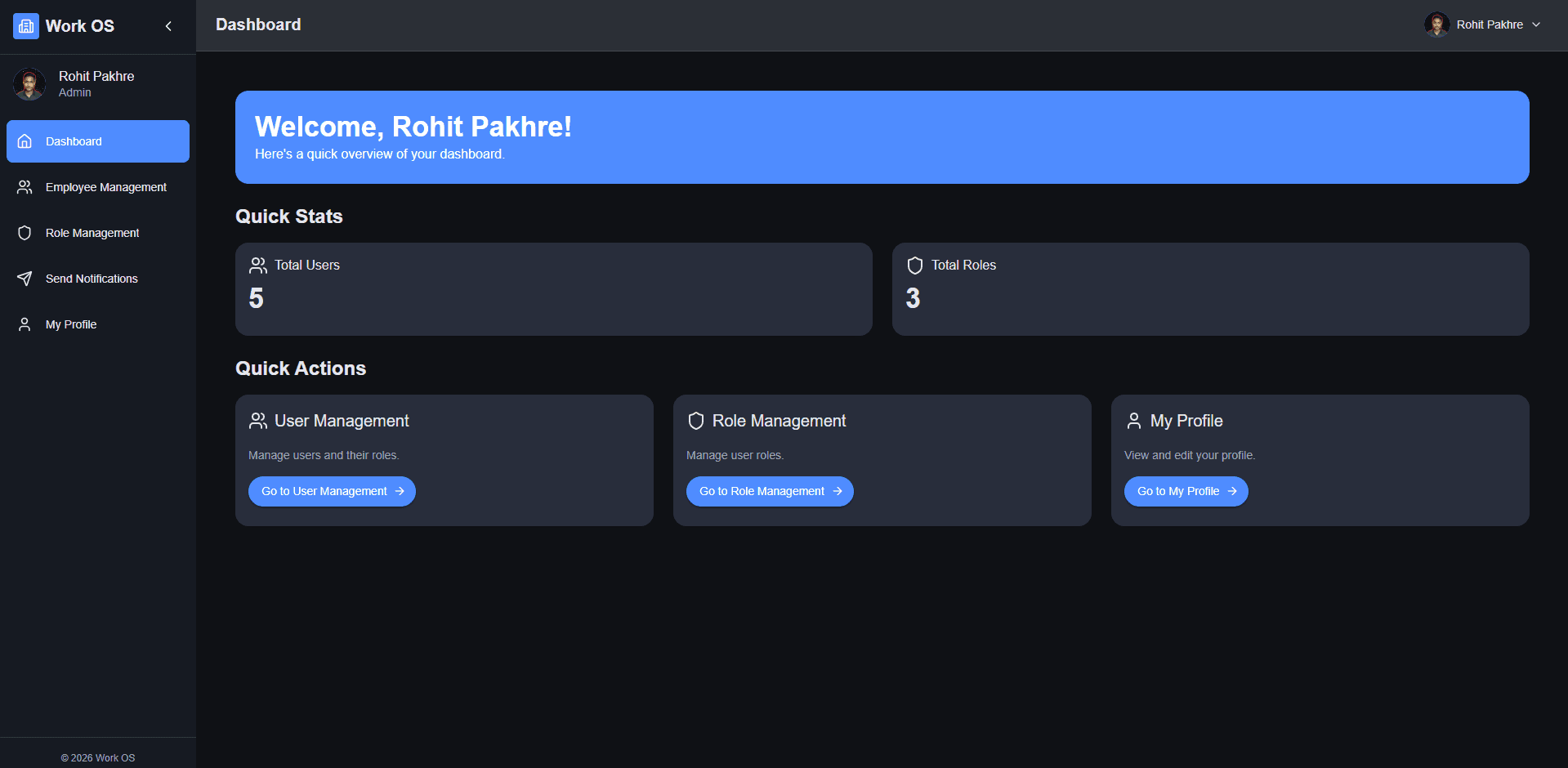
Task: Click the Go to My Profile button
Action: tap(1186, 491)
